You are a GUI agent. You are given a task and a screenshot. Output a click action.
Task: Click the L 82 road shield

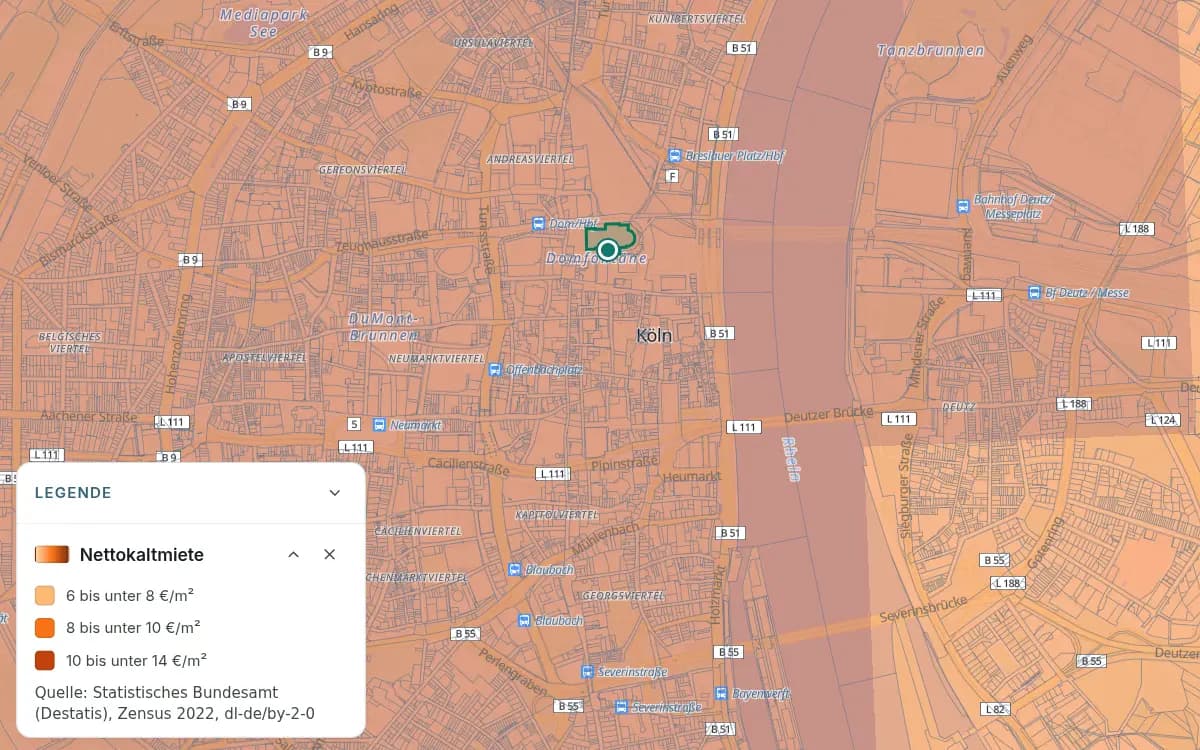point(995,709)
